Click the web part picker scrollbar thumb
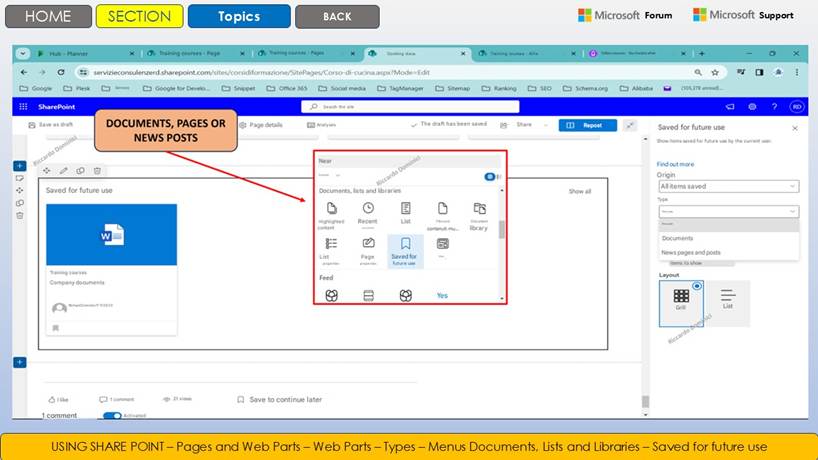 pyautogui.click(x=502, y=229)
